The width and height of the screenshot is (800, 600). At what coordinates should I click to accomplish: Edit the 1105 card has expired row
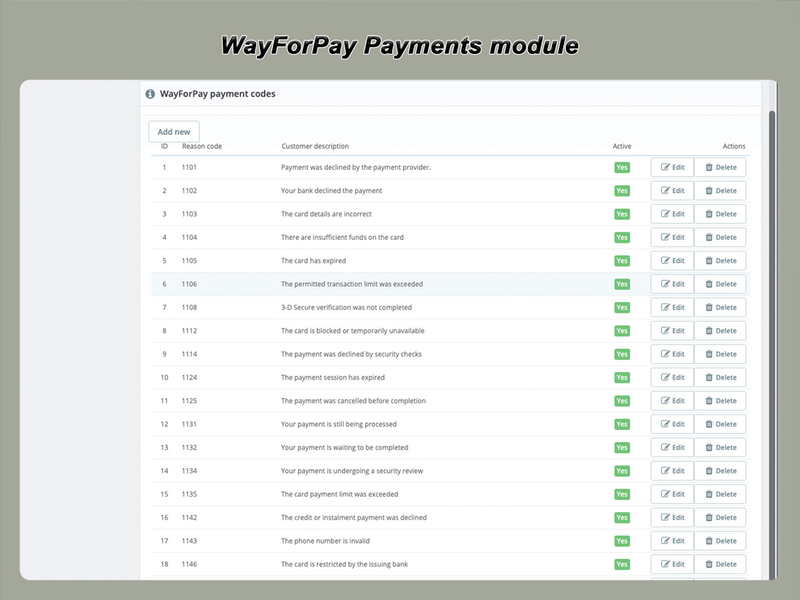(x=672, y=261)
